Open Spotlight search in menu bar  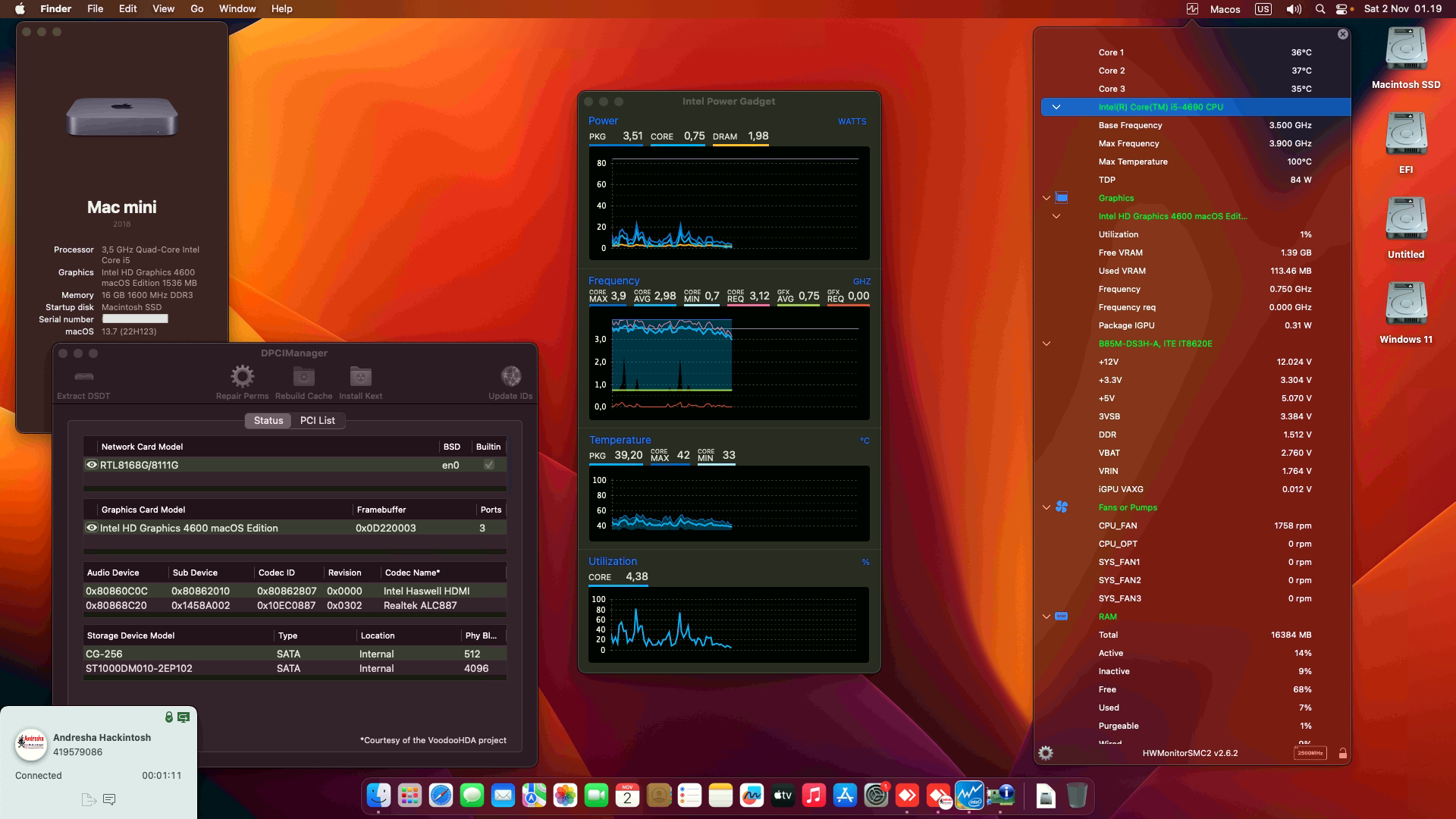pos(1320,9)
